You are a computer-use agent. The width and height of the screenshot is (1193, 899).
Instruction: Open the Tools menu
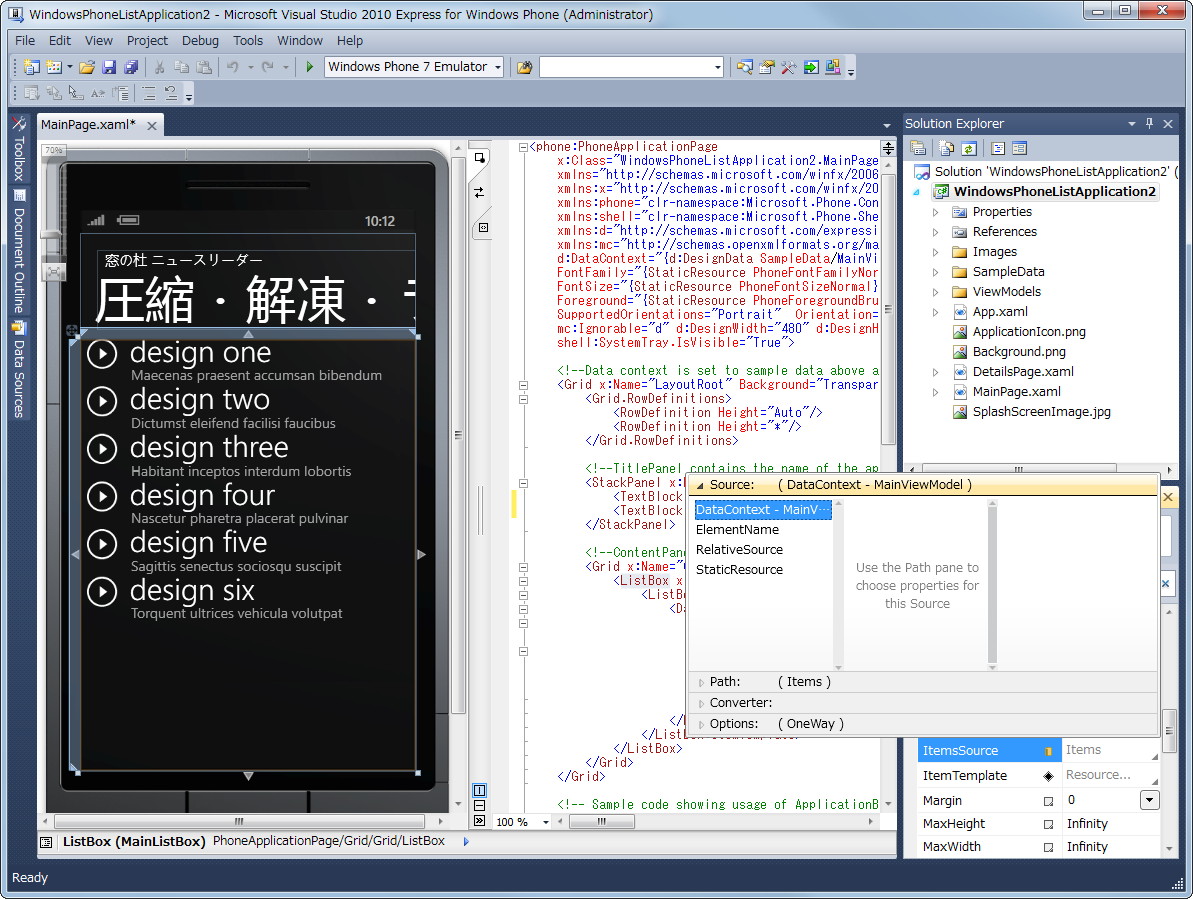247,40
